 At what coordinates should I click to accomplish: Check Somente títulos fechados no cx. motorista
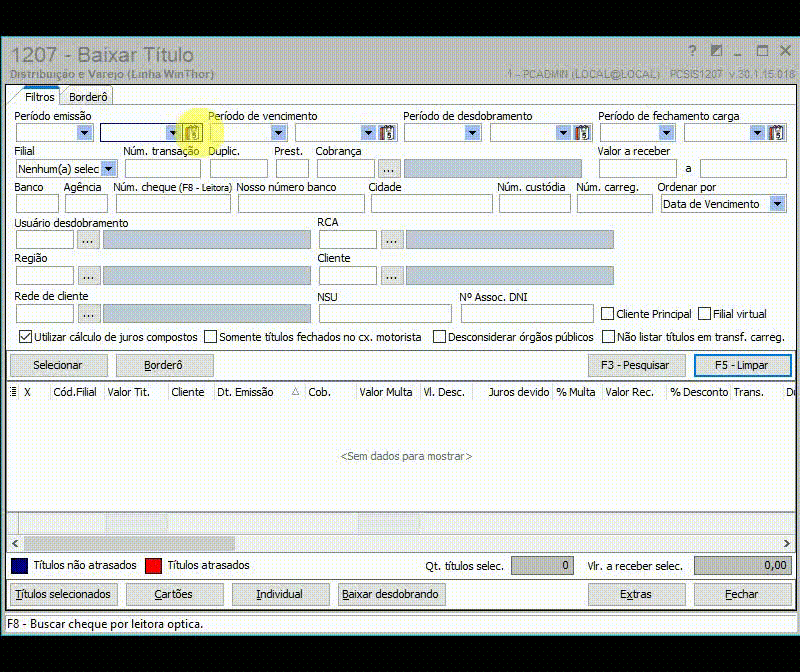(x=210, y=337)
